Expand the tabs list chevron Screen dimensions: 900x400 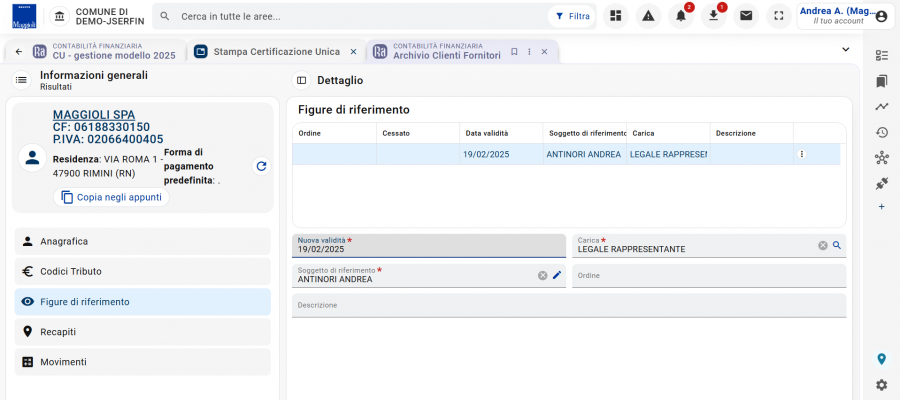pos(845,49)
